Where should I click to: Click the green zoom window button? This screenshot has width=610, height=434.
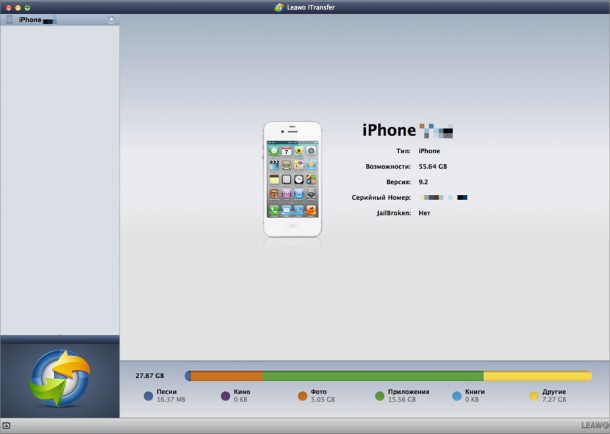tap(27, 7)
